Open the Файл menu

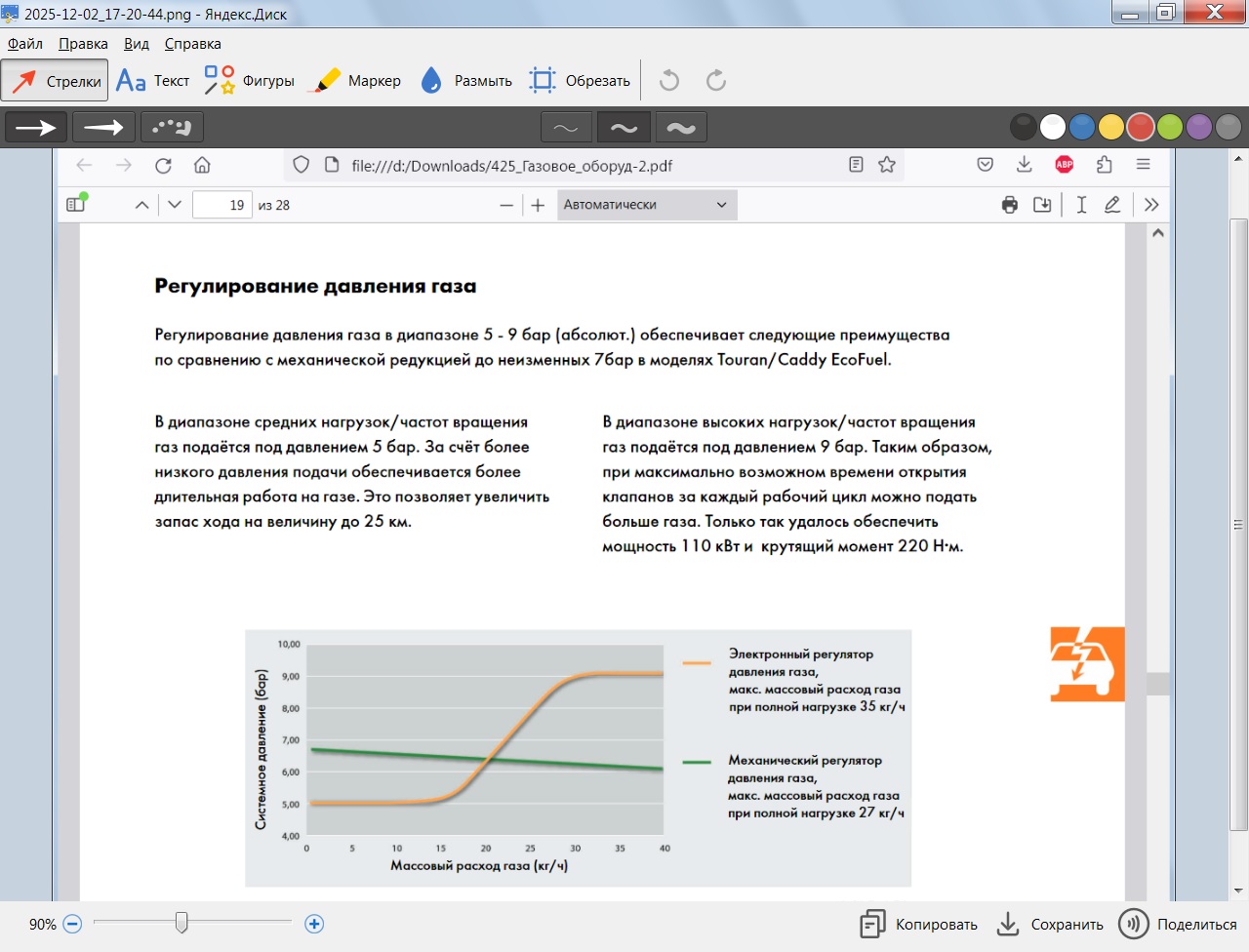coord(25,44)
